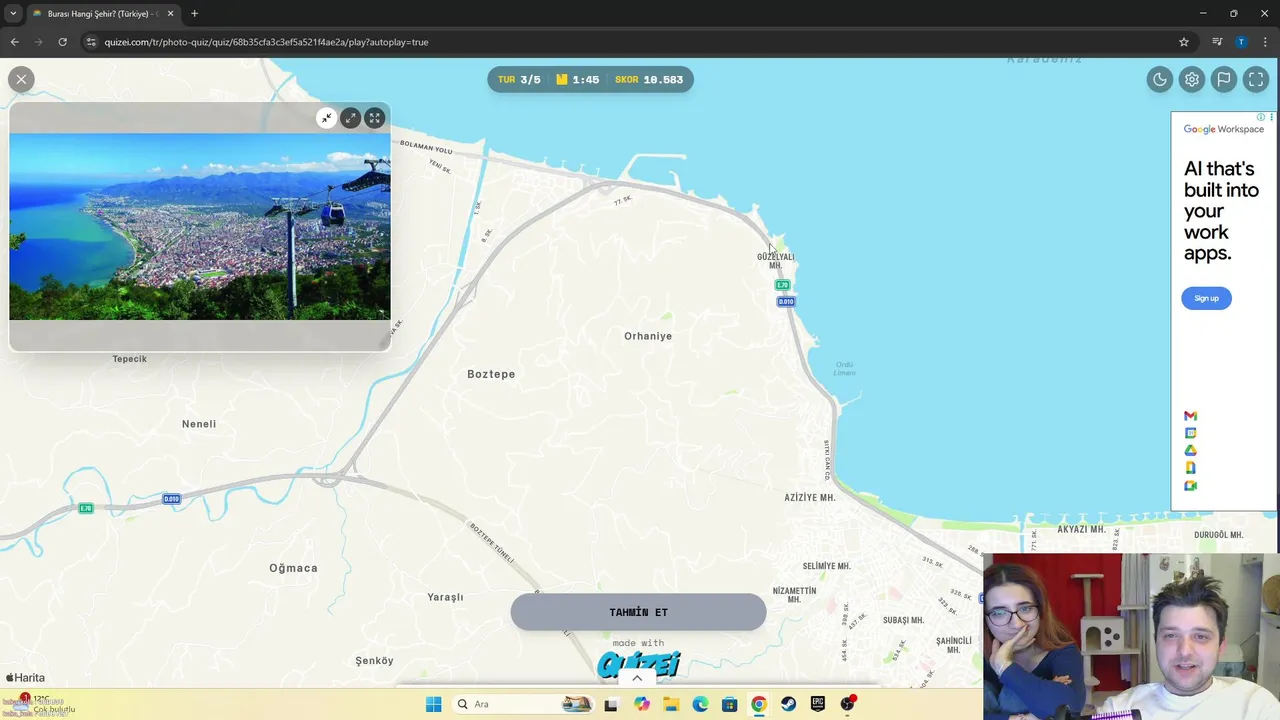Click Sign up in Google Workspace ad

(1206, 298)
